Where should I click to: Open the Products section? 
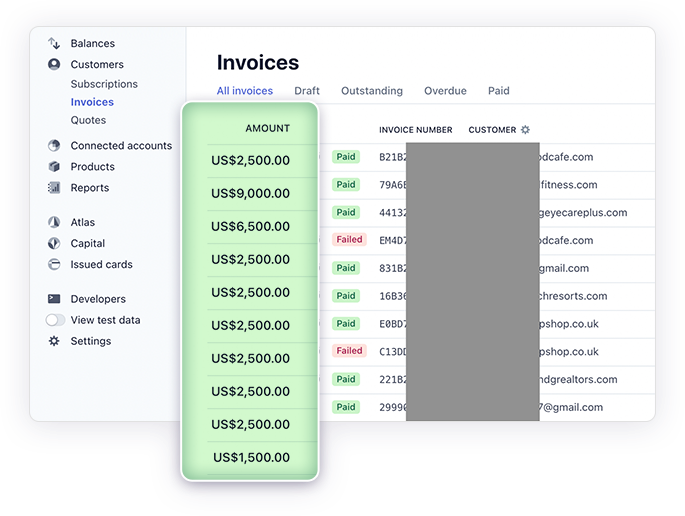point(93,166)
